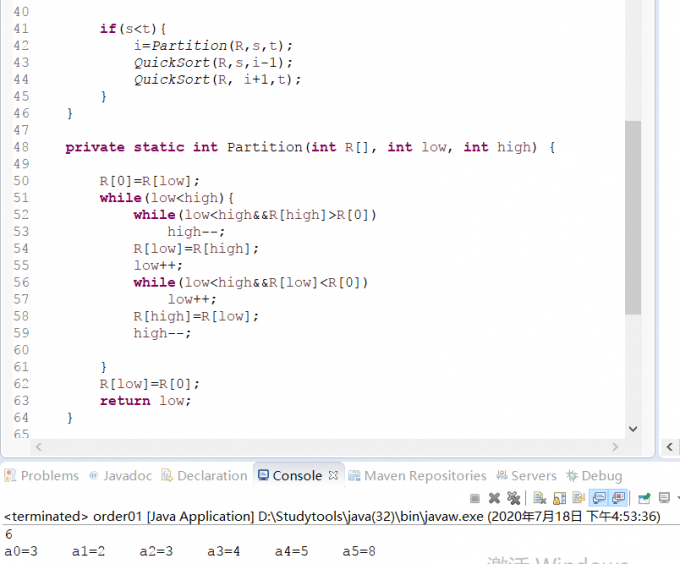Open the Declaration tab
The height and width of the screenshot is (564, 680).
[x=211, y=476]
